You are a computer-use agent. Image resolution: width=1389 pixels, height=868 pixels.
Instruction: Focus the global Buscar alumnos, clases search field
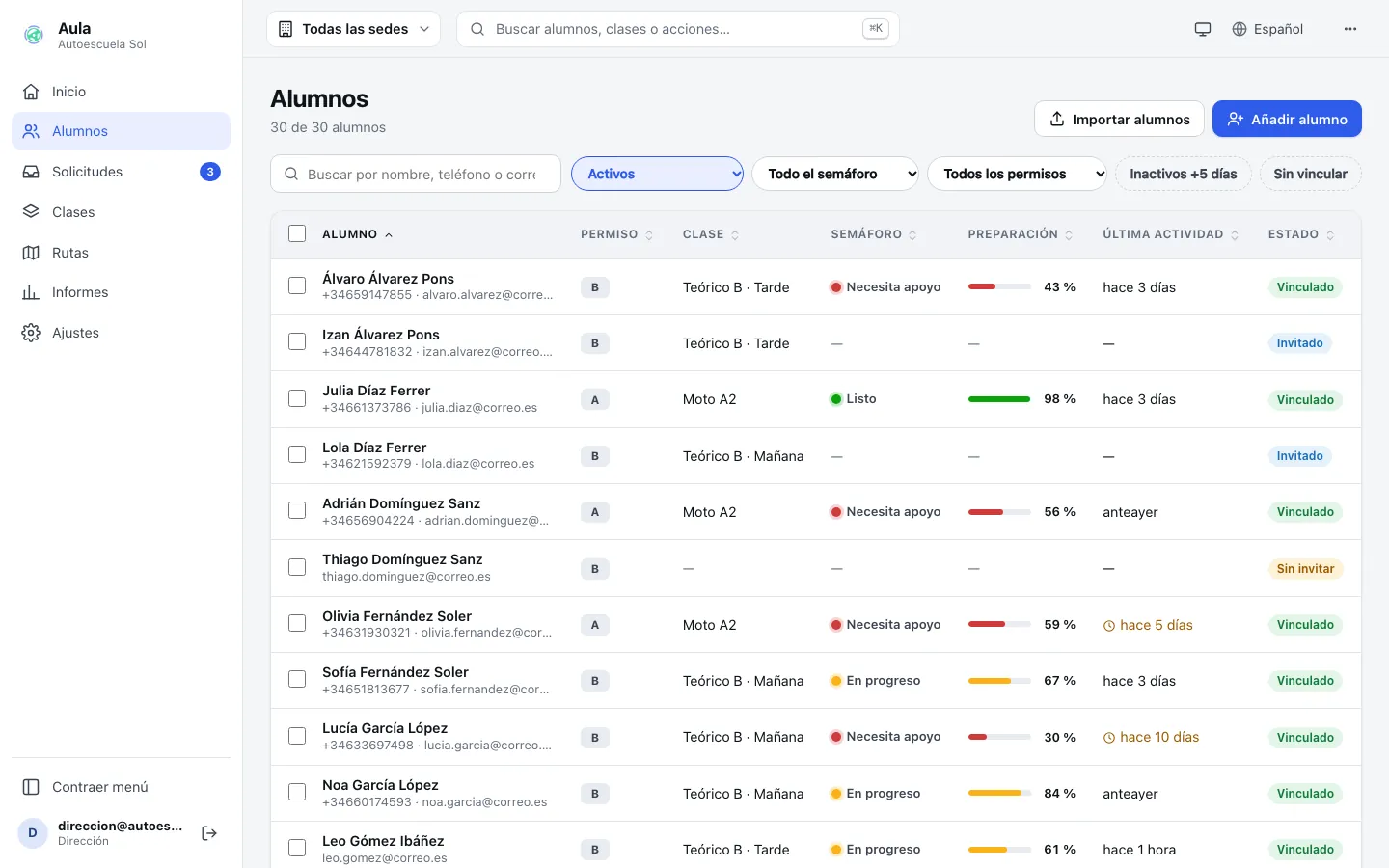pyautogui.click(x=677, y=29)
